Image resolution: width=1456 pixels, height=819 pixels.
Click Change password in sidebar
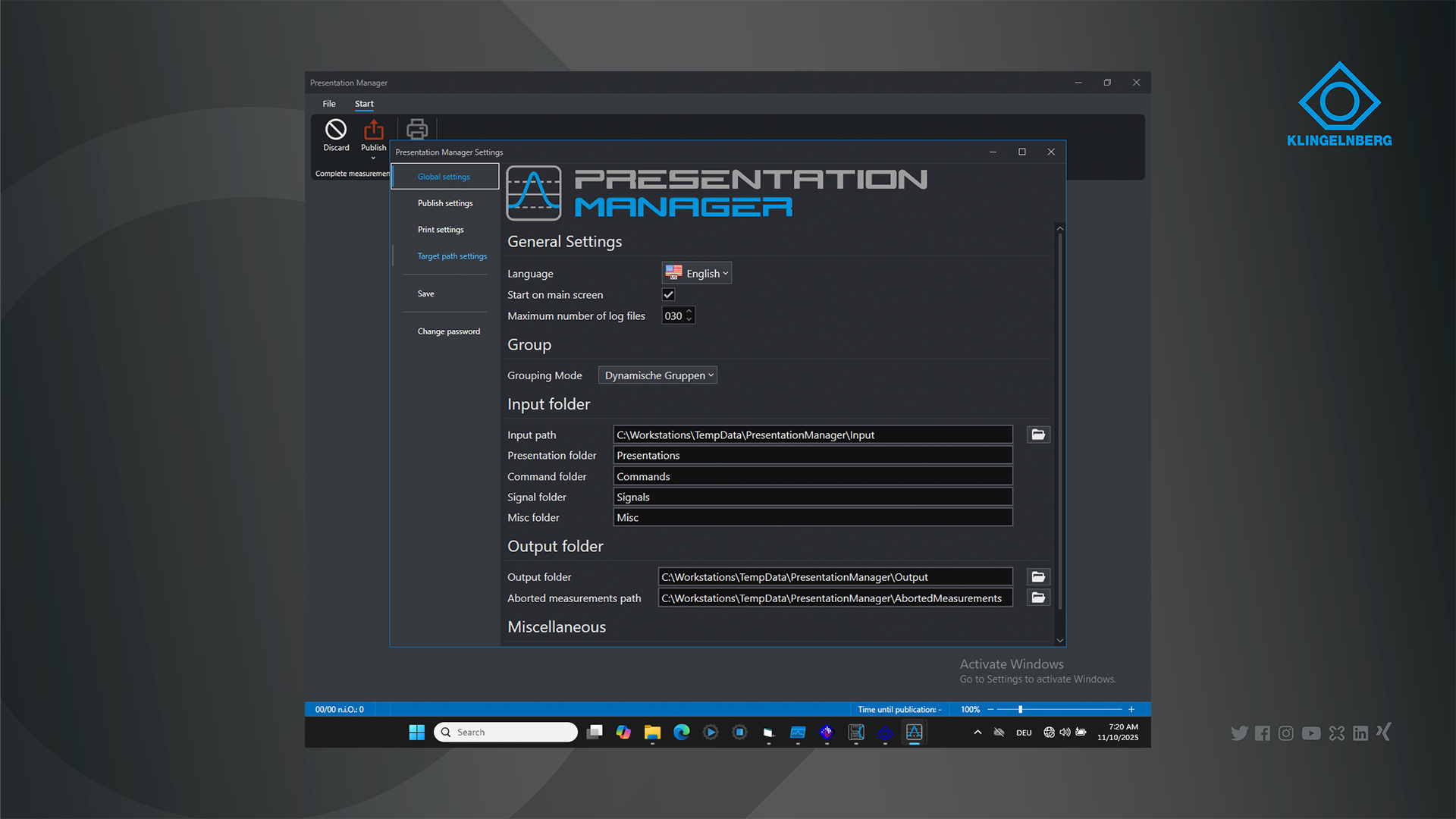449,331
